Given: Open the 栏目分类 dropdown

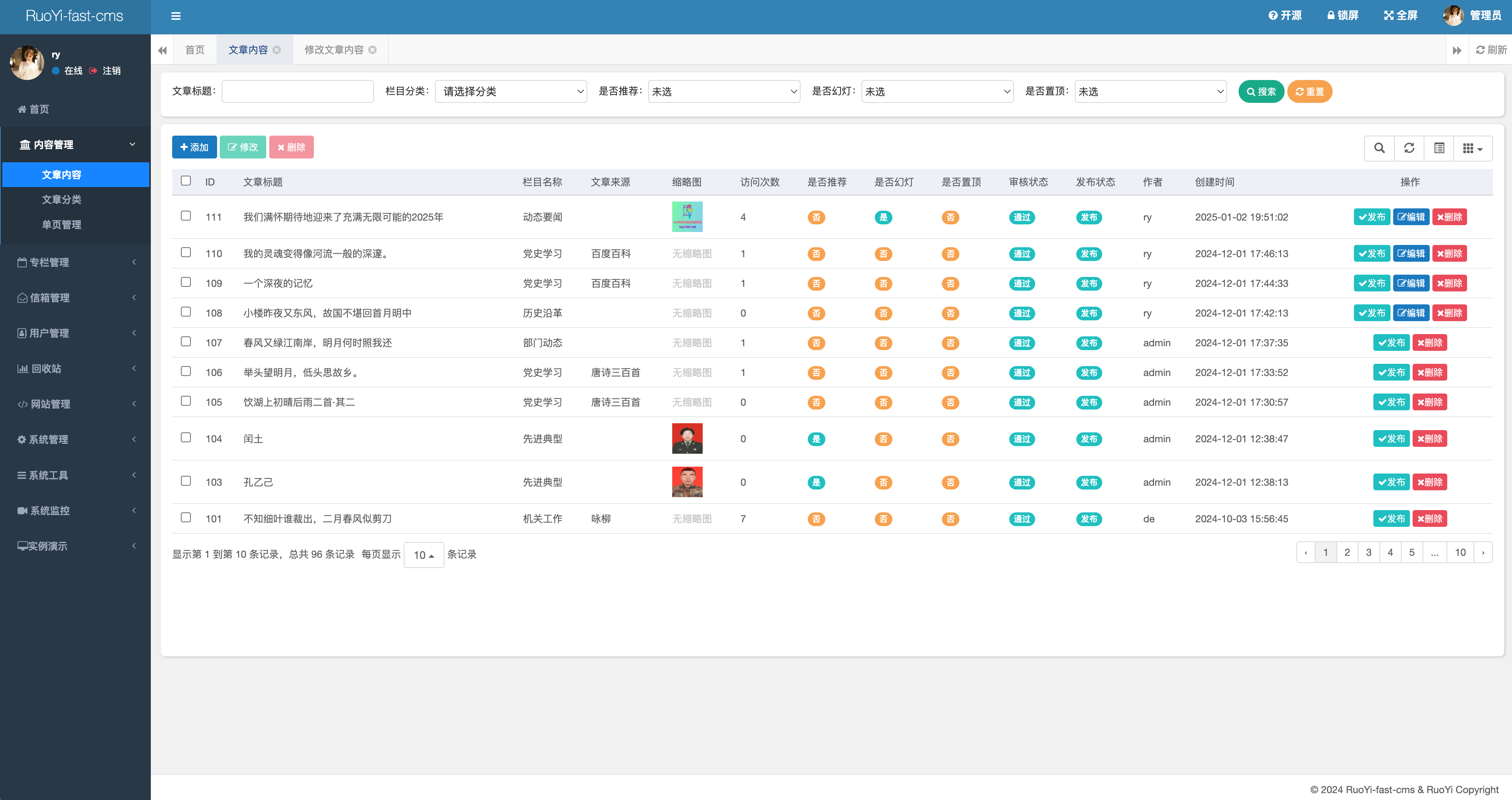Looking at the screenshot, I should [x=511, y=91].
